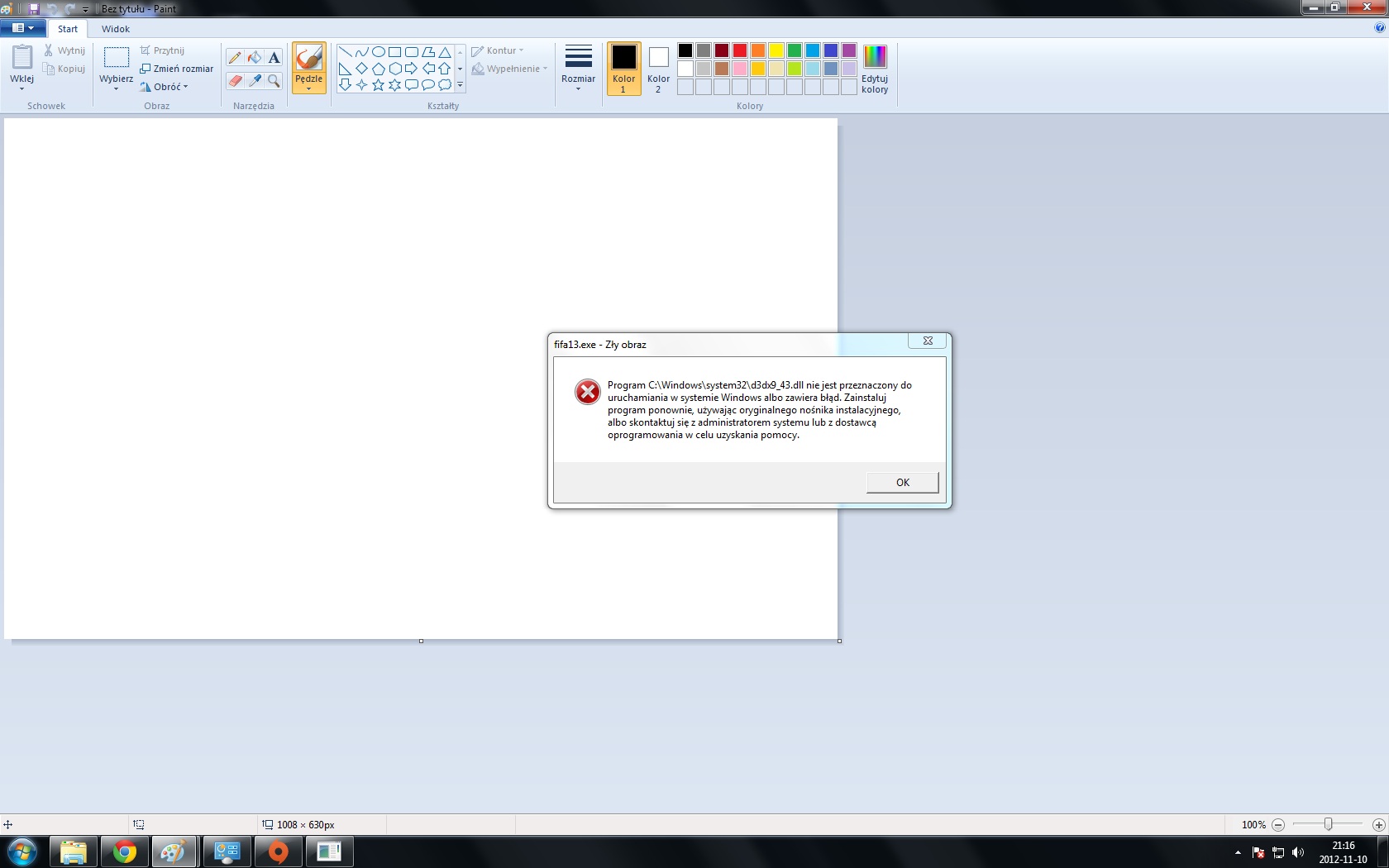
Task: Select the Eraser tool
Action: click(x=235, y=81)
